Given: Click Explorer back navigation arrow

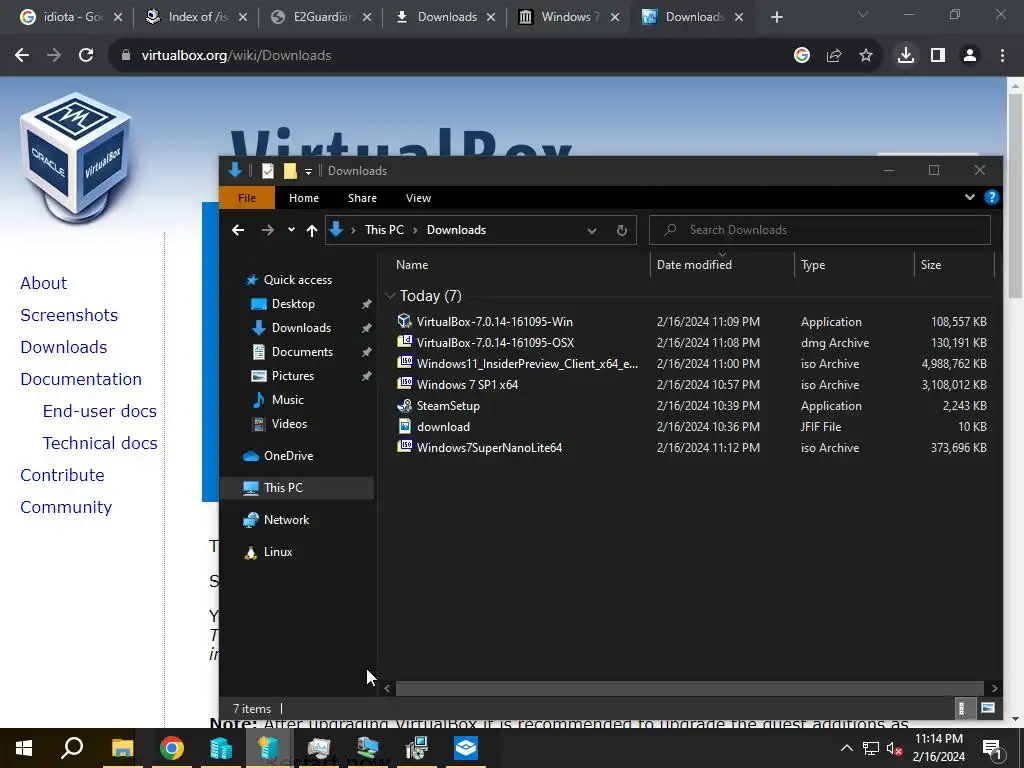Looking at the screenshot, I should click(x=238, y=230).
